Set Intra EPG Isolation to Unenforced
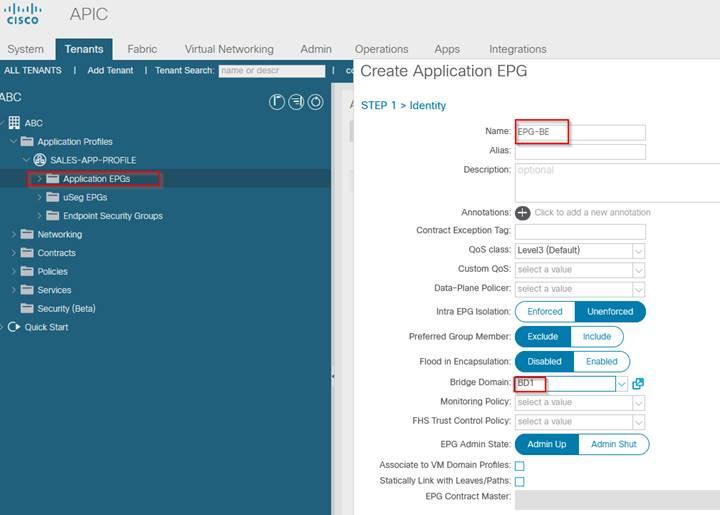 pyautogui.click(x=610, y=312)
